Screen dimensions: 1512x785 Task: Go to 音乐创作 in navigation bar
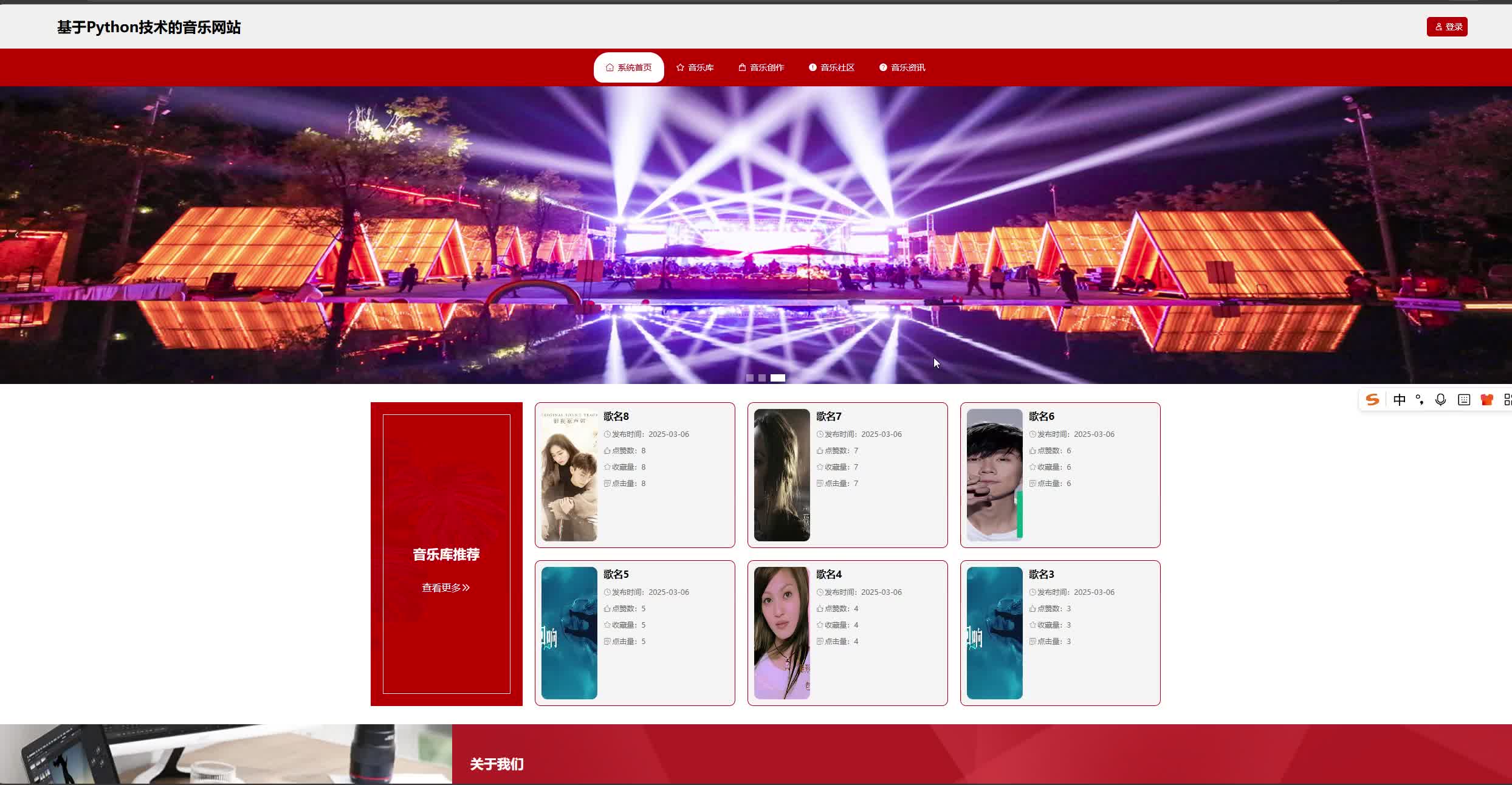pyautogui.click(x=761, y=67)
